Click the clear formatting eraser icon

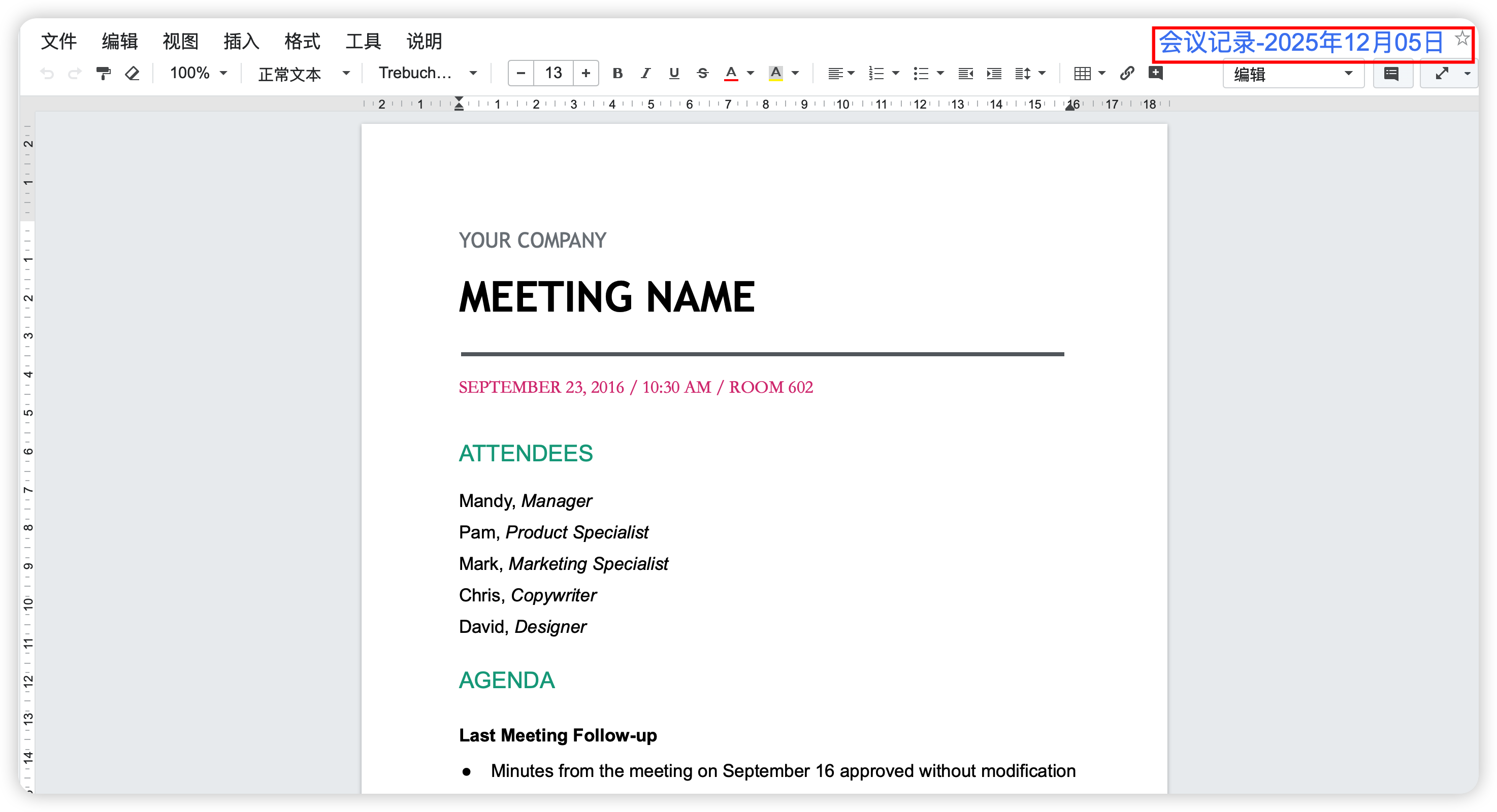133,73
